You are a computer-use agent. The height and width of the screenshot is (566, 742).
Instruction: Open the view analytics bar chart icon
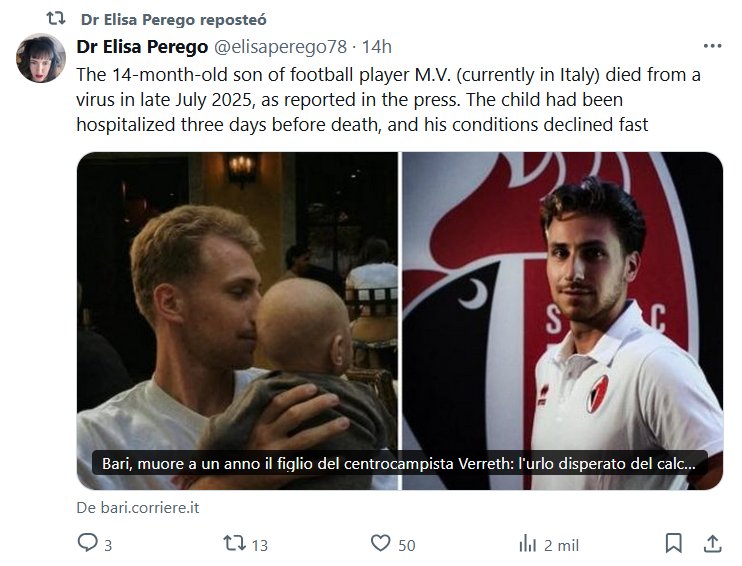[x=527, y=544]
